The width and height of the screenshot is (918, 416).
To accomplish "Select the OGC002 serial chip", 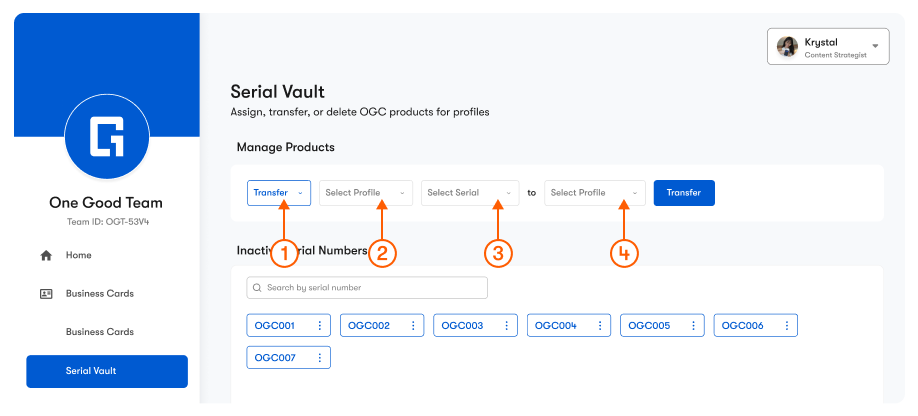I will click(x=371, y=326).
